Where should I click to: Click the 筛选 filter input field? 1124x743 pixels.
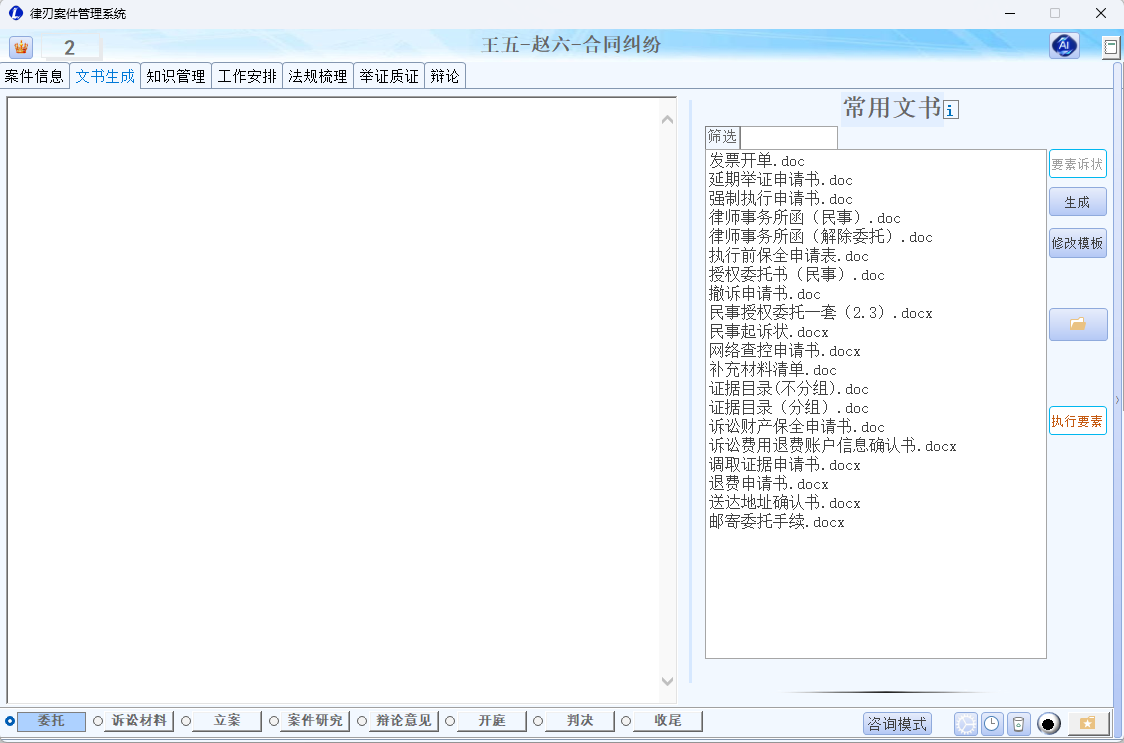[788, 137]
